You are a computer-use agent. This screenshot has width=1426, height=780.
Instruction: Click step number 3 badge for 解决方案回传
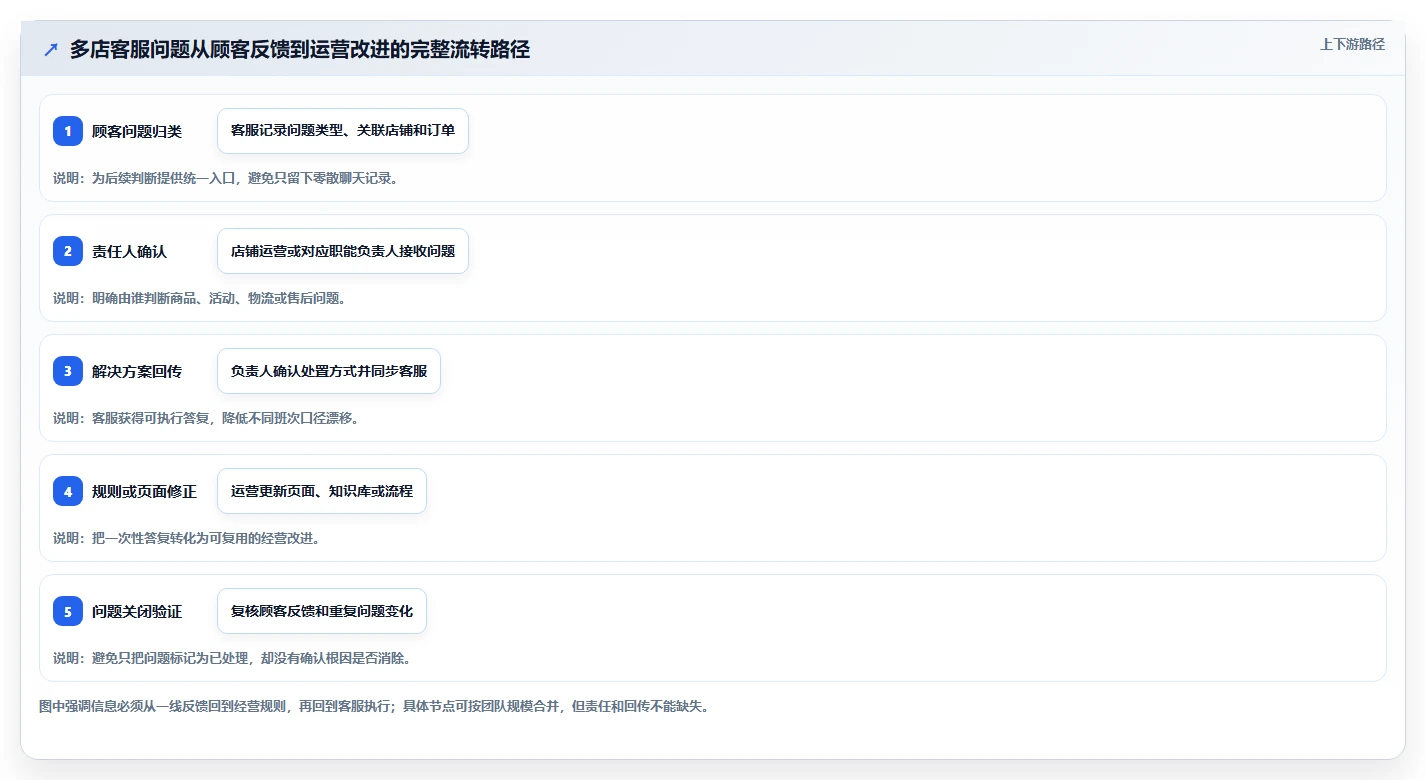[68, 371]
